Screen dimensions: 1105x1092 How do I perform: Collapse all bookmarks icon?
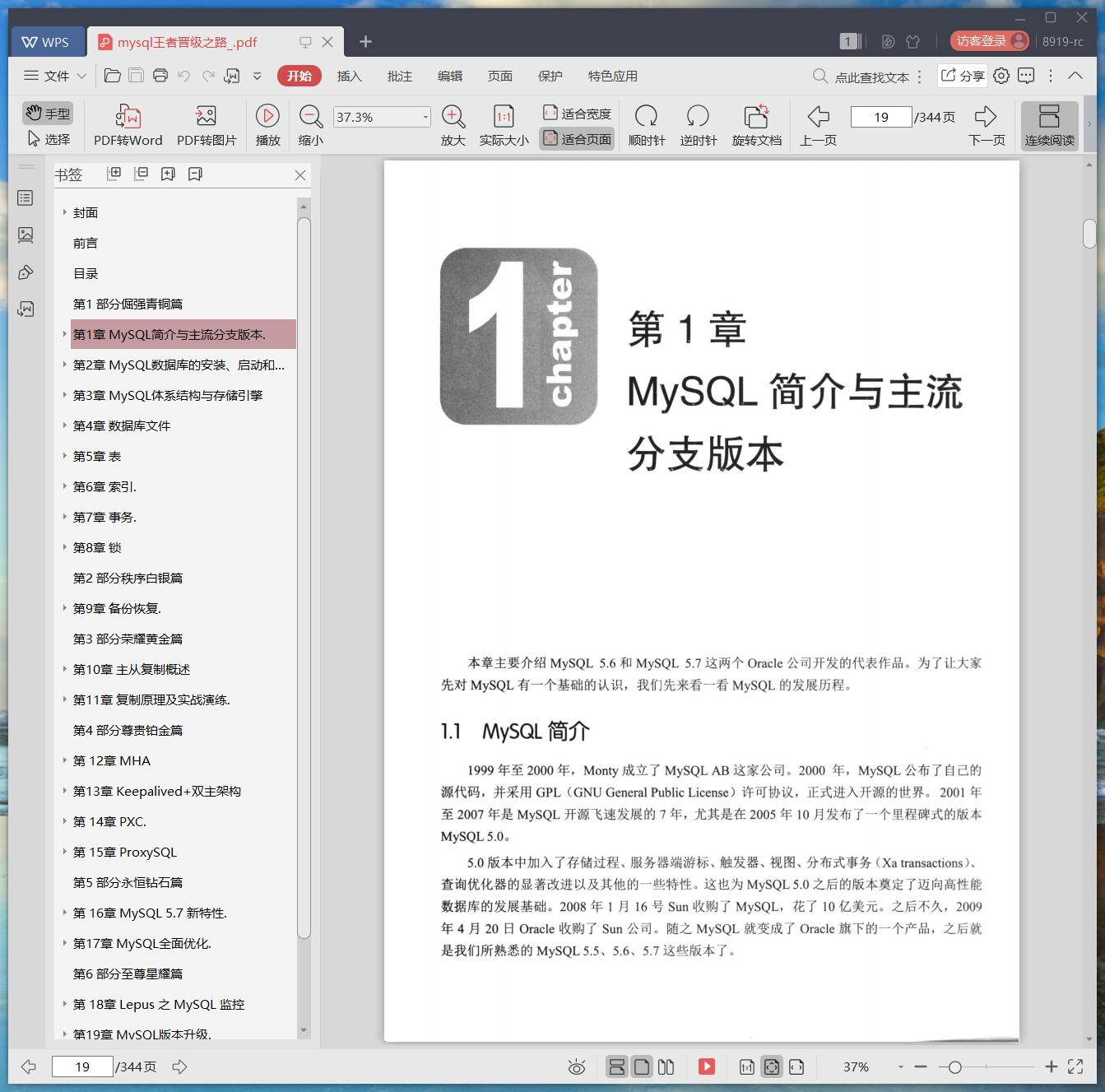[142, 174]
